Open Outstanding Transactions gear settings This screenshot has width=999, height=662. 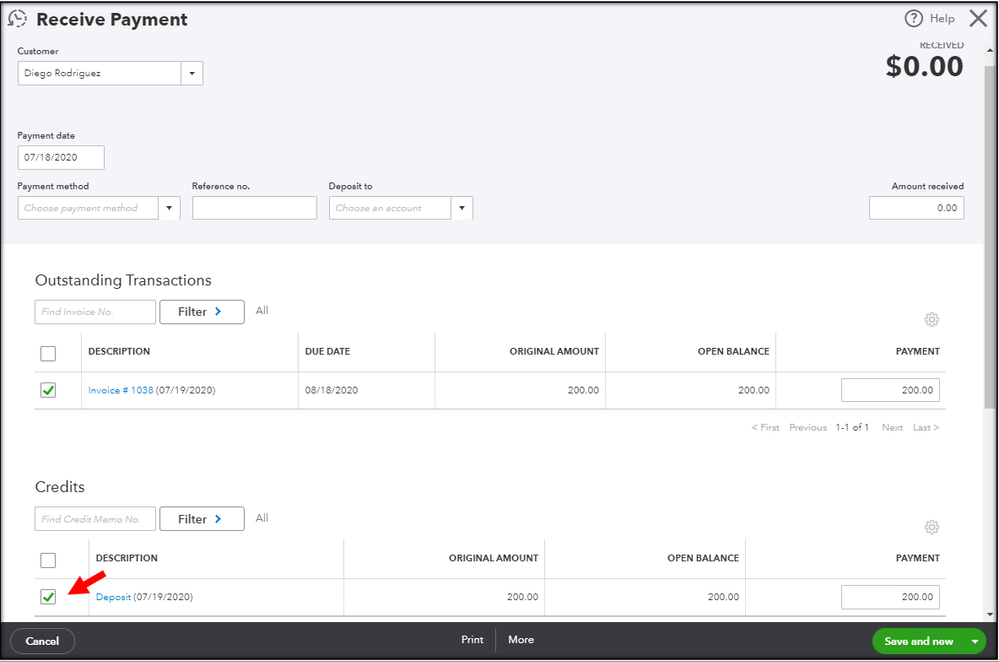tap(932, 320)
